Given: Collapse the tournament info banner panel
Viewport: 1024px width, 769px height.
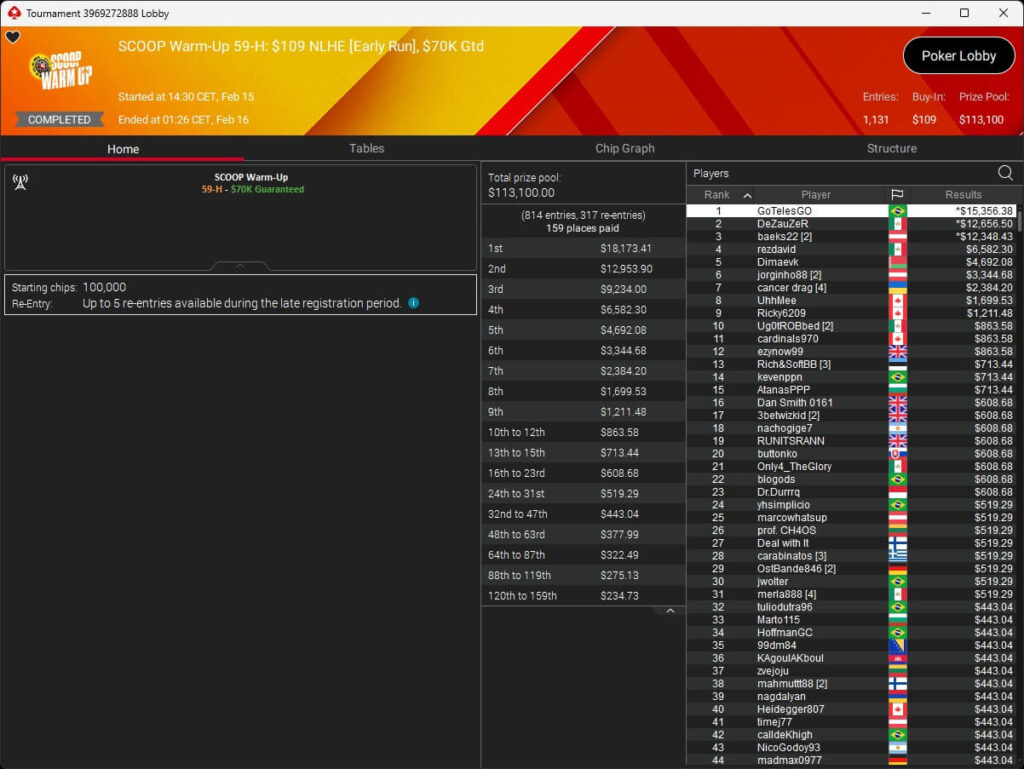Looking at the screenshot, I should click(240, 266).
